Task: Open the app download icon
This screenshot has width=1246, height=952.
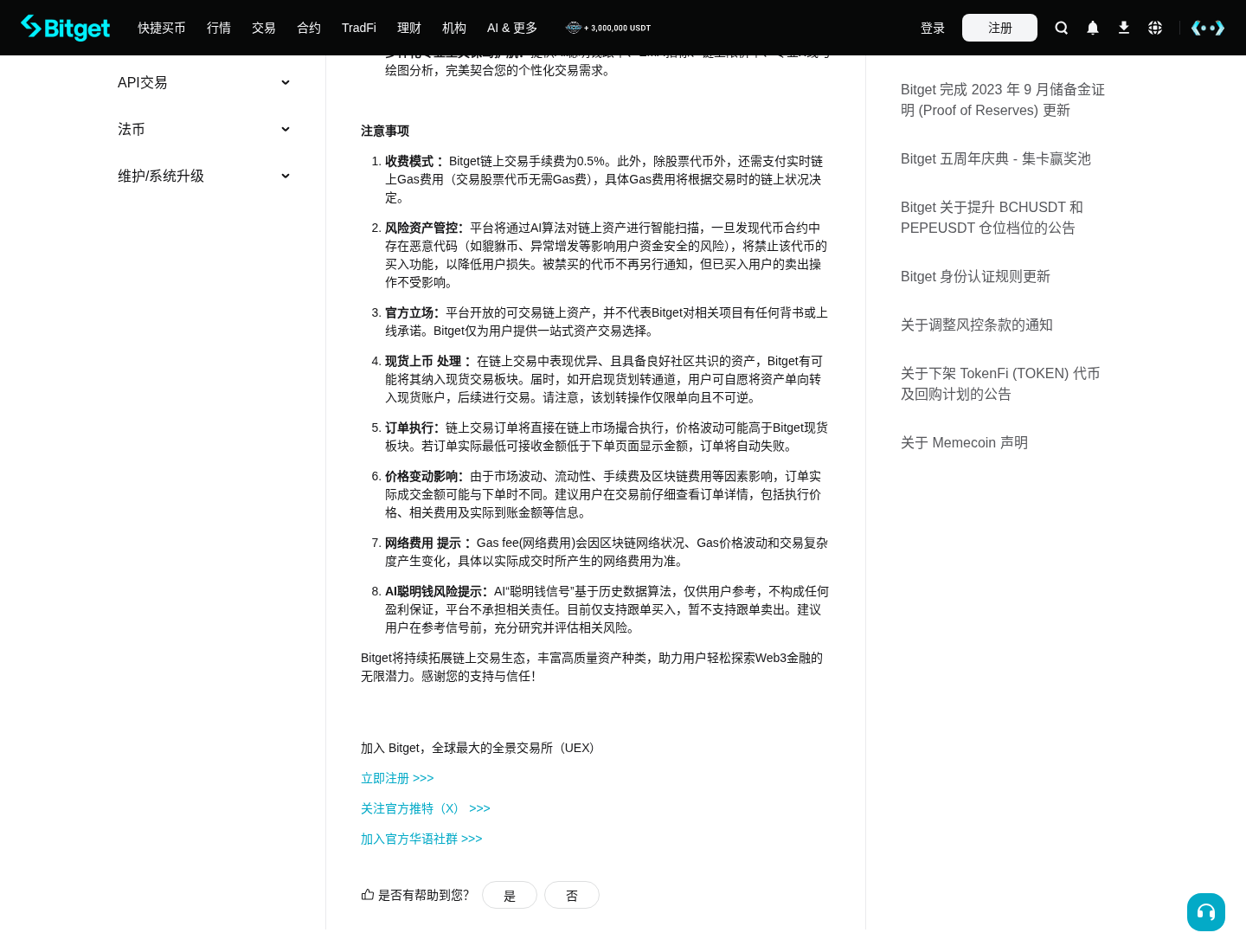Action: point(1124,28)
